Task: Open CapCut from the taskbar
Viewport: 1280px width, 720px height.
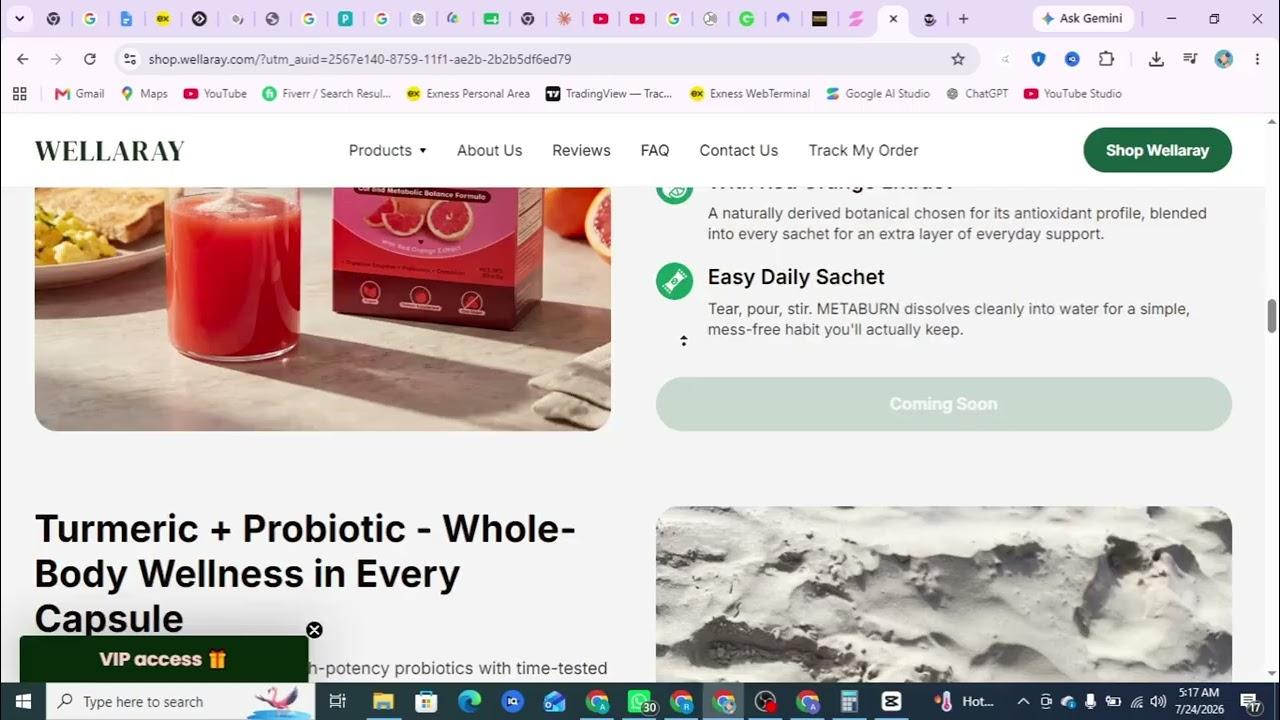Action: pyautogui.click(x=891, y=701)
